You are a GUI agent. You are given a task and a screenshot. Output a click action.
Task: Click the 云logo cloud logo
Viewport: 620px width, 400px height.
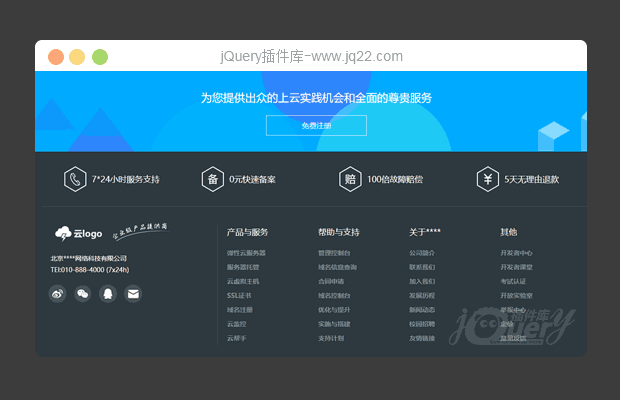click(79, 234)
